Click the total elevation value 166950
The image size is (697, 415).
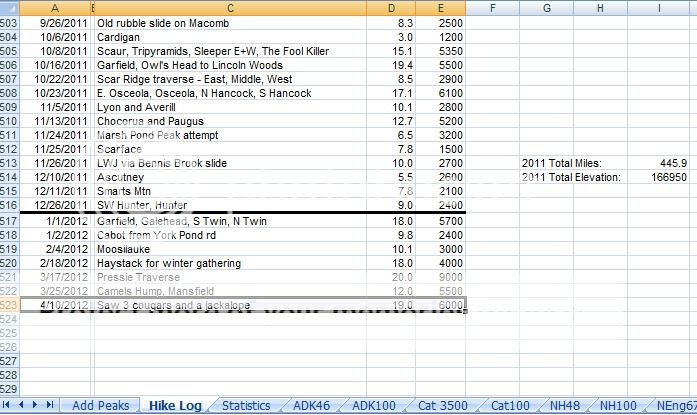[659, 177]
